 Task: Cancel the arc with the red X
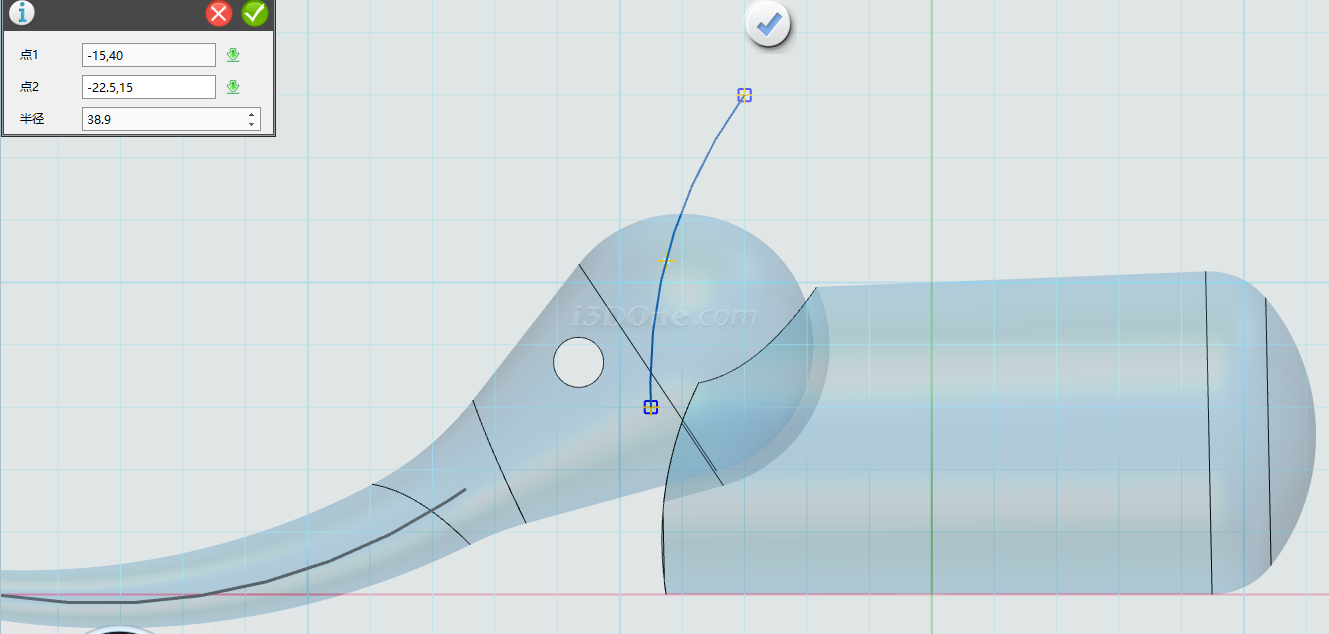[219, 13]
